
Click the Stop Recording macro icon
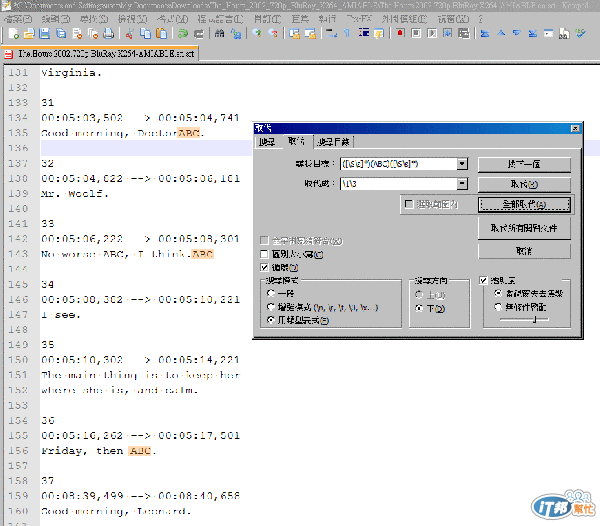[x=416, y=34]
